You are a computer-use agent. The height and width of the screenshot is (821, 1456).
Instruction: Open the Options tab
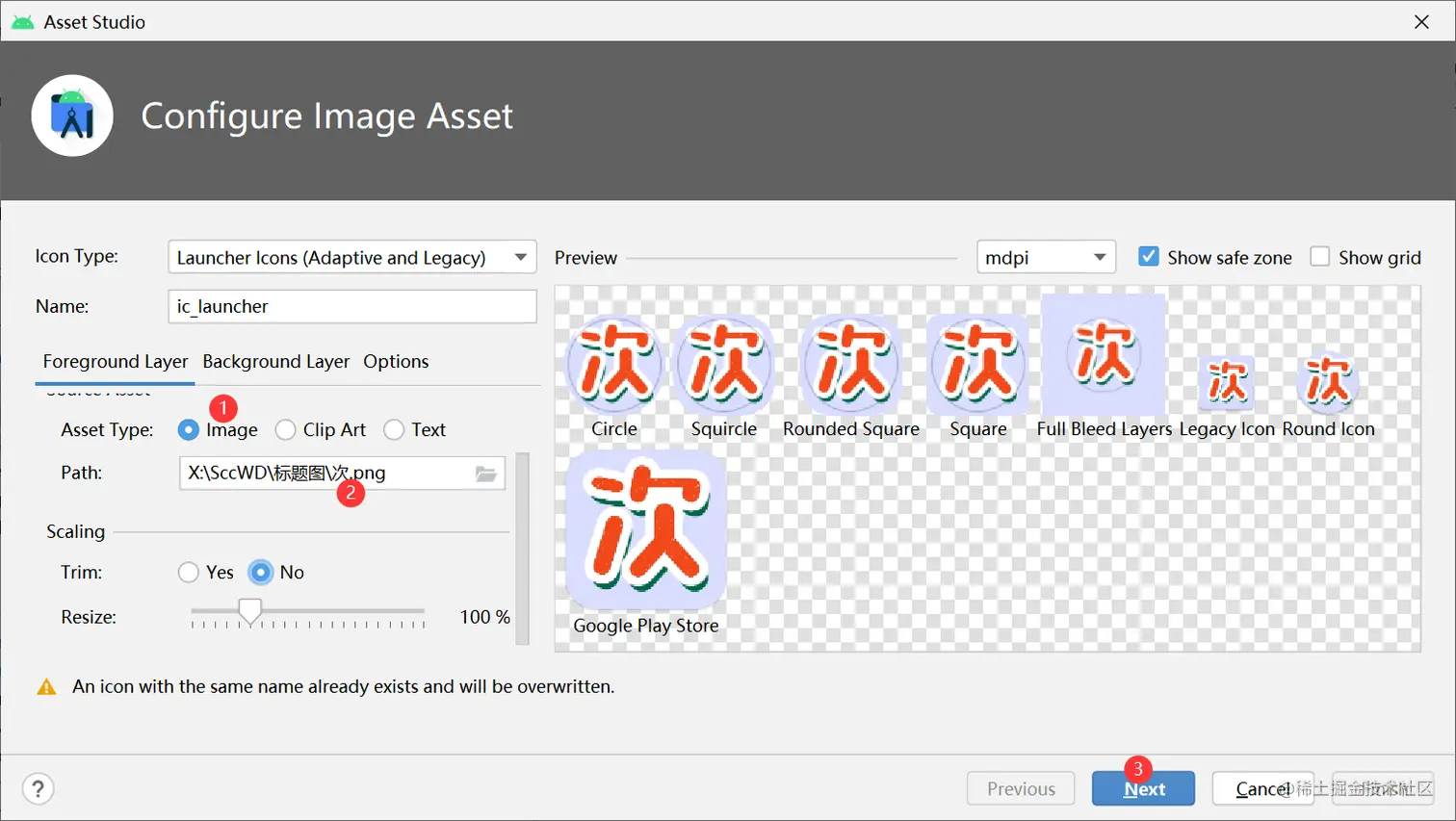[x=395, y=363]
